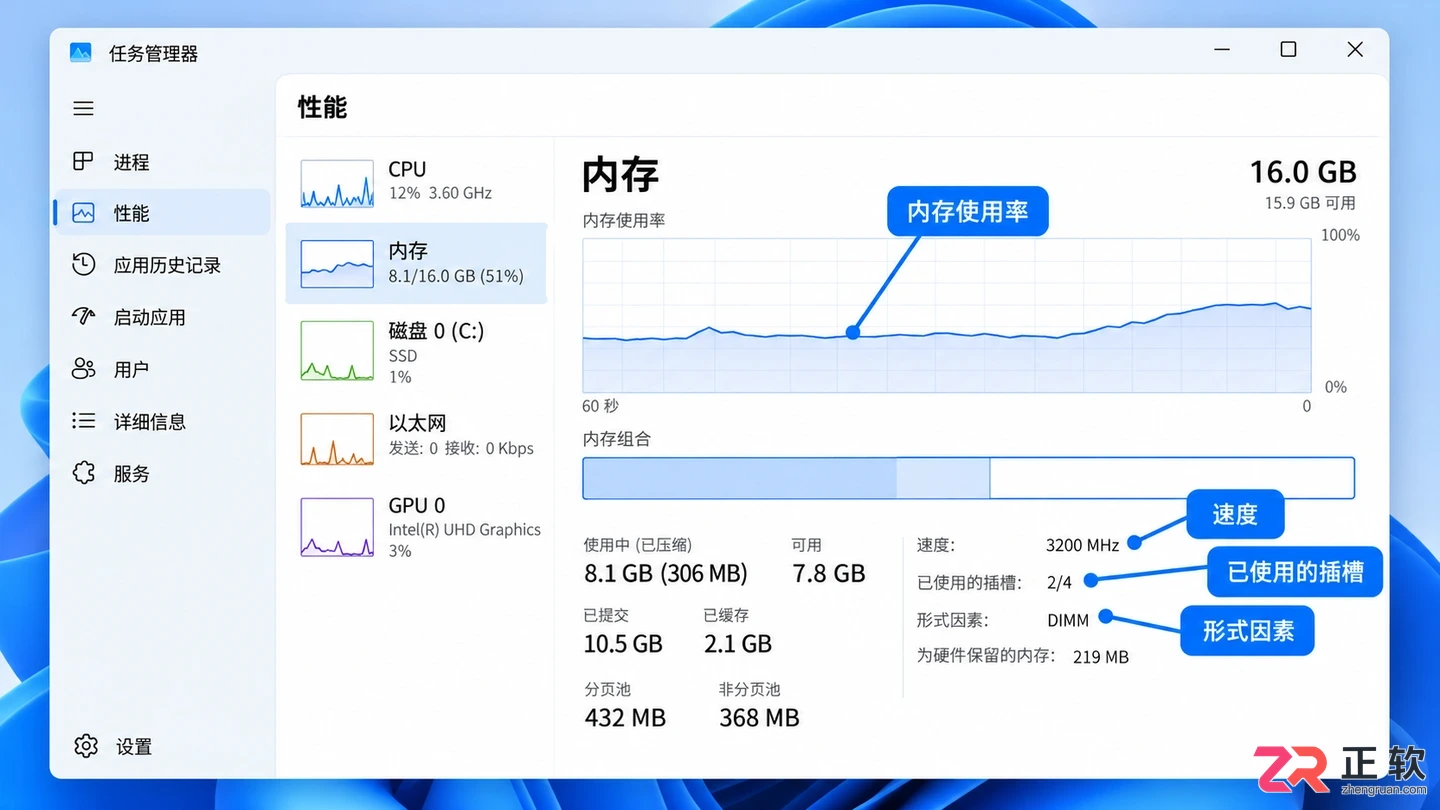Click the 任务管理器 app icon in title bar
This screenshot has width=1440, height=810.
[x=81, y=53]
